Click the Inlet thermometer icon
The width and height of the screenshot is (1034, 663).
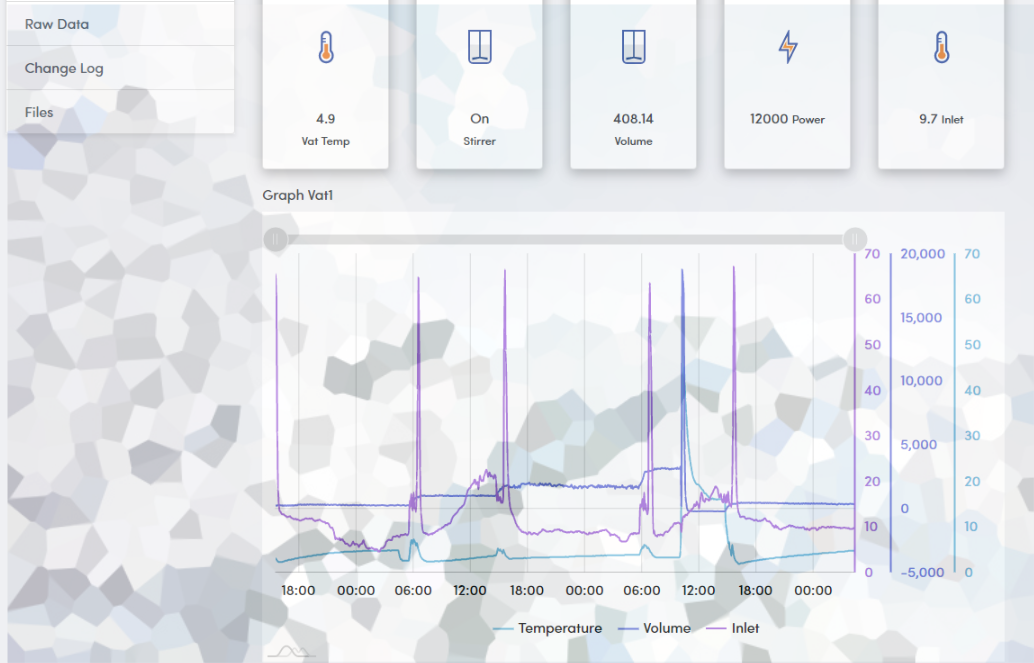coord(941,47)
